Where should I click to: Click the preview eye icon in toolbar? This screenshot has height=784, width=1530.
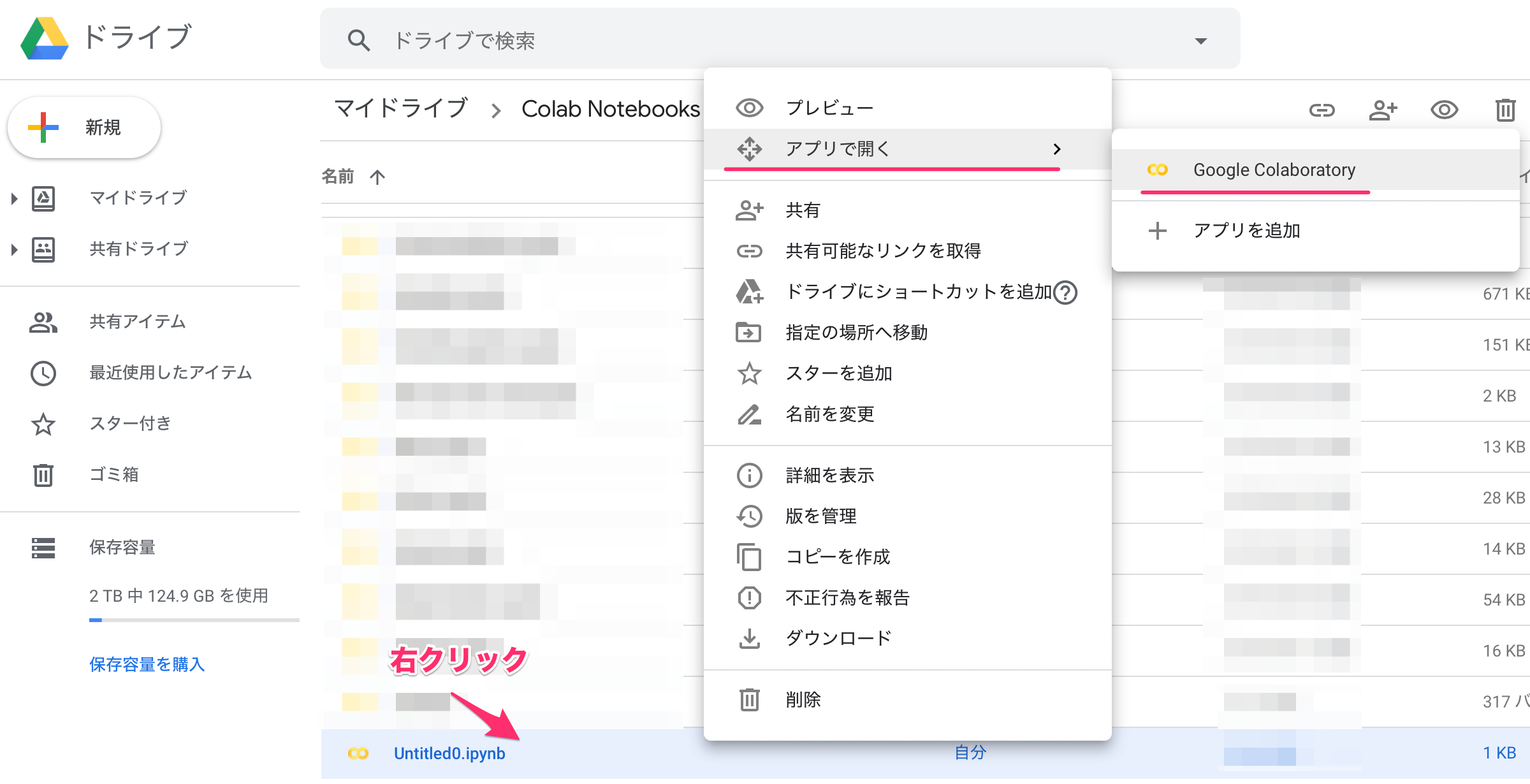(x=1445, y=110)
